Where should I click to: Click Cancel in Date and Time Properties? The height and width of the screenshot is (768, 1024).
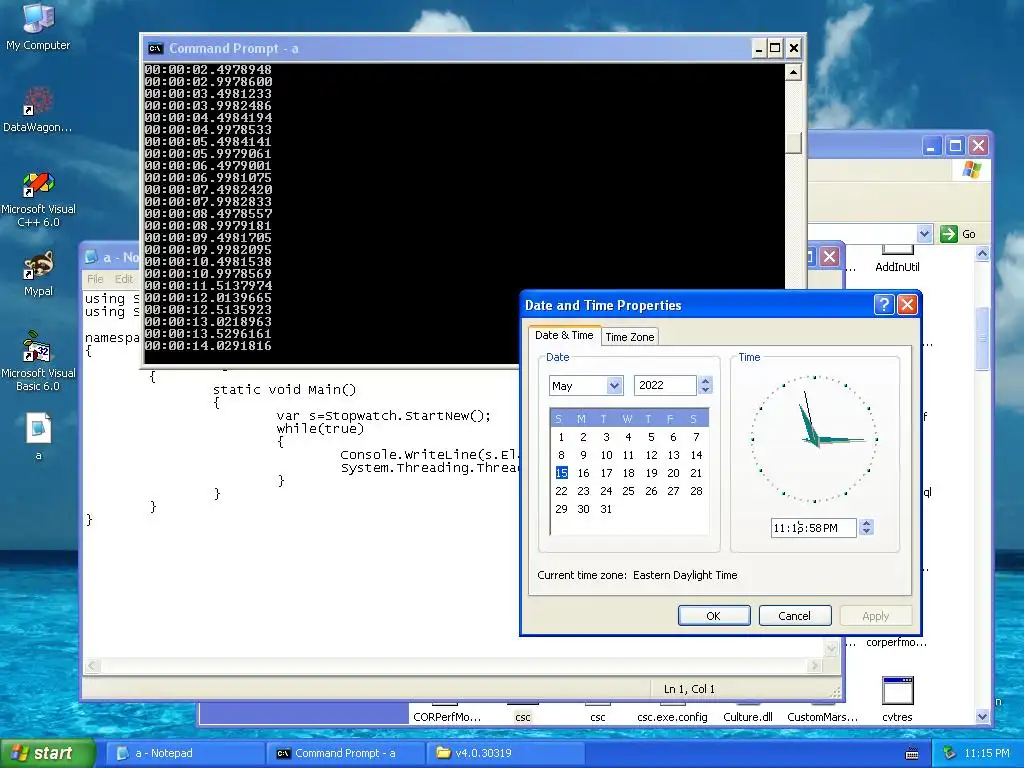[794, 615]
